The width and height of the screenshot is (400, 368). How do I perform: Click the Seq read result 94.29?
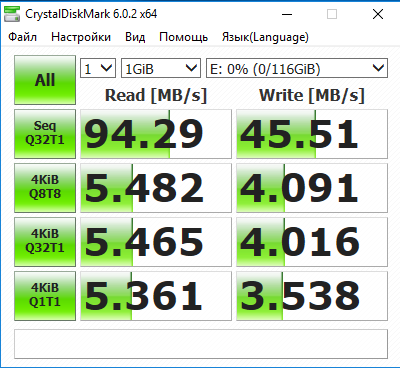[156, 134]
